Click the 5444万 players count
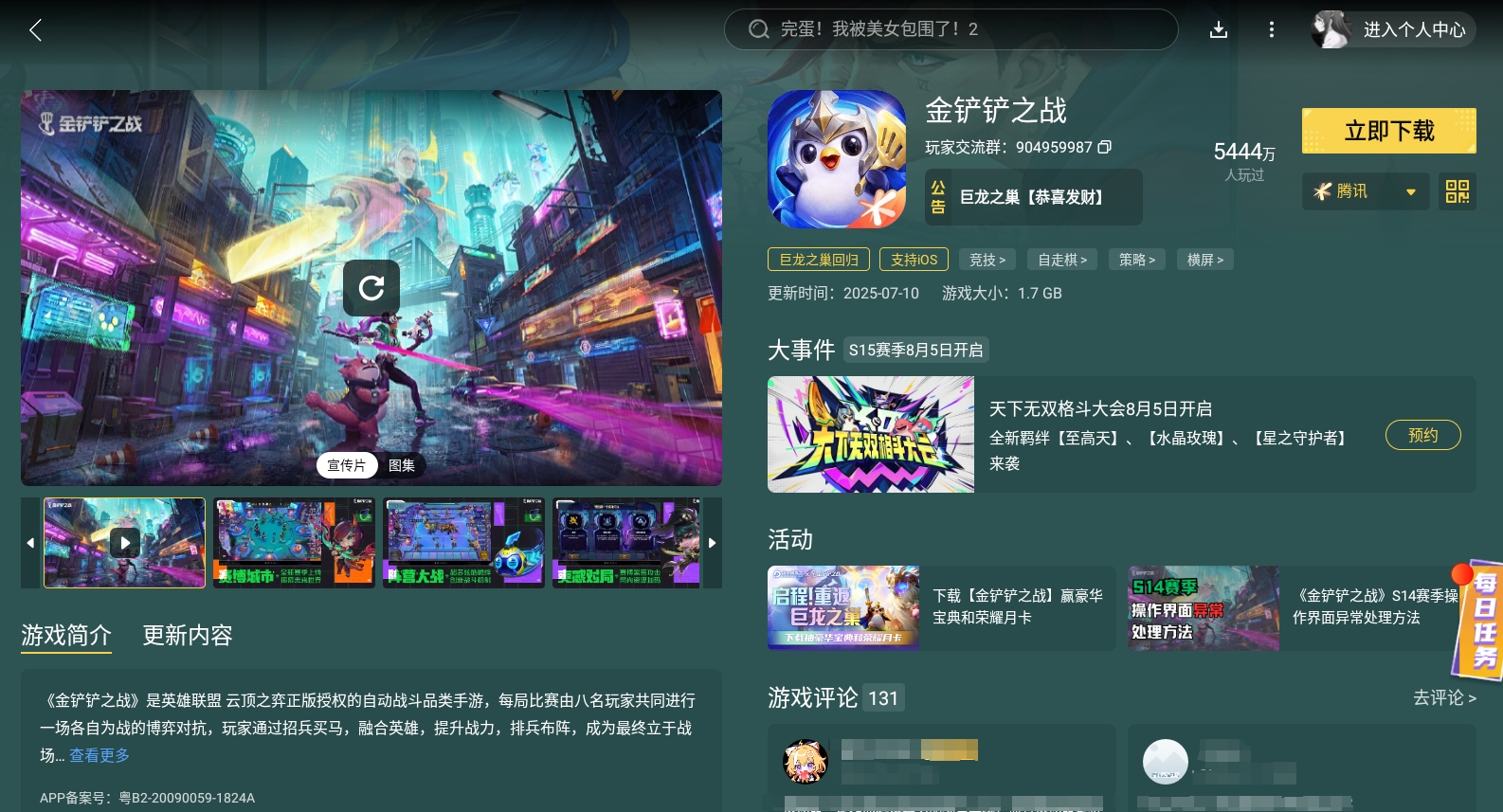This screenshot has height=812, width=1503. coord(1244,152)
